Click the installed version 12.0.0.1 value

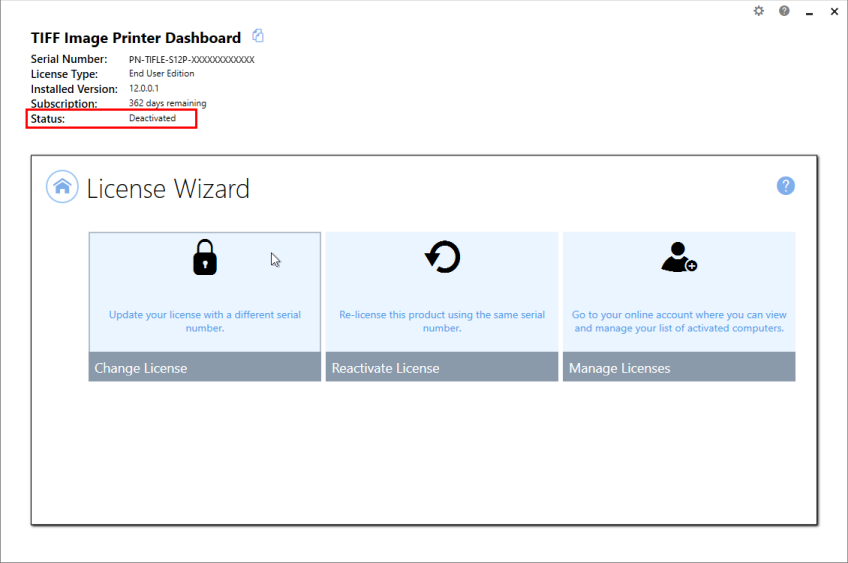[x=144, y=88]
